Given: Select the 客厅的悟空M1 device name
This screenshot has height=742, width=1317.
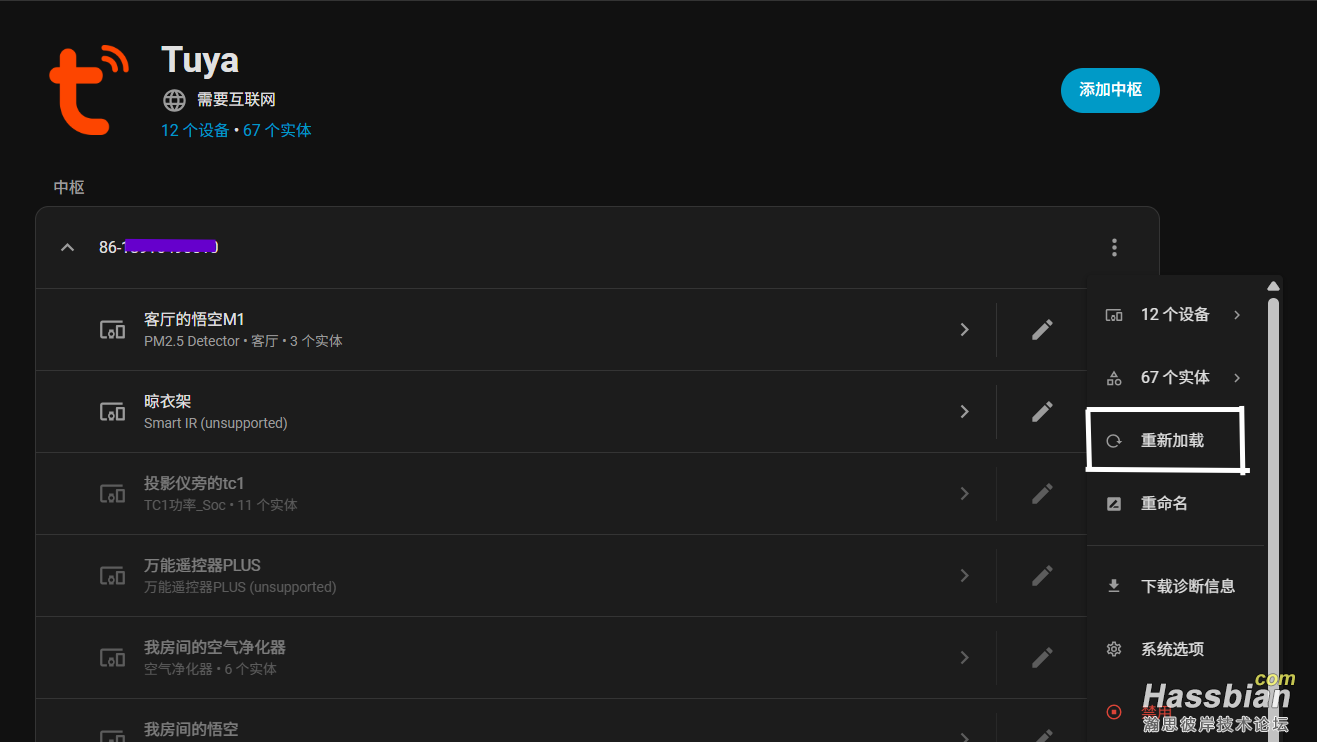Looking at the screenshot, I should [194, 319].
